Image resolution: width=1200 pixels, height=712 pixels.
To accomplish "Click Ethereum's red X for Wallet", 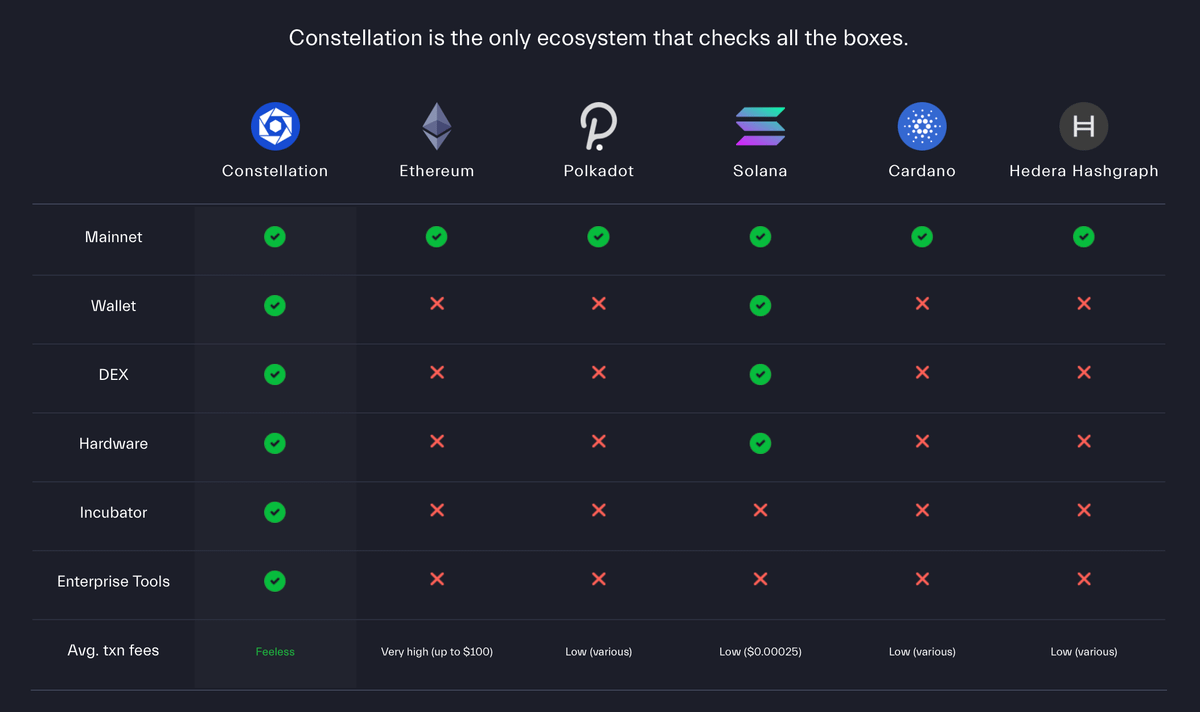I will pyautogui.click(x=437, y=303).
